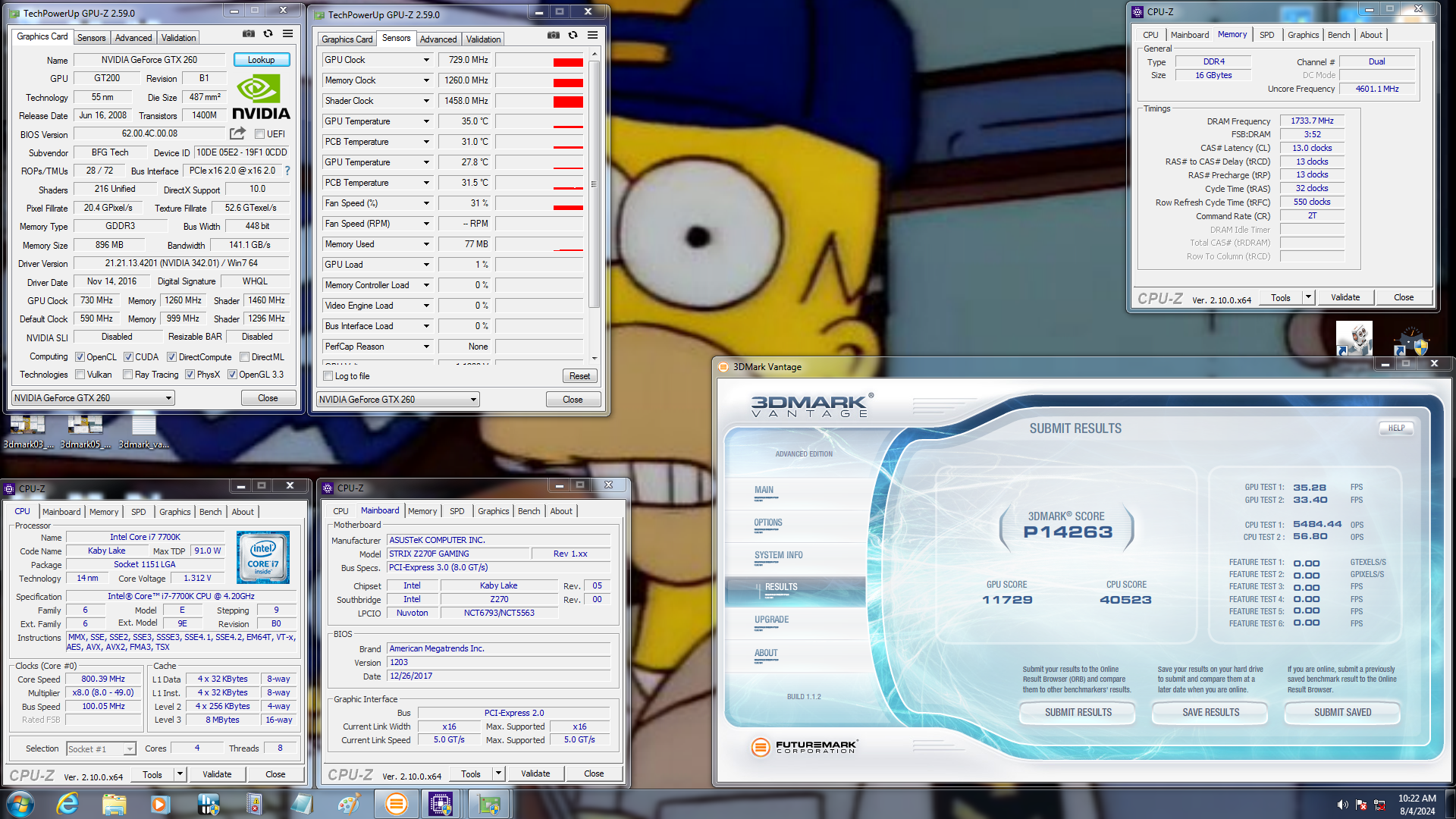Open Notepad from taskbar
Image resolution: width=1456 pixels, height=819 pixels.
tap(302, 804)
